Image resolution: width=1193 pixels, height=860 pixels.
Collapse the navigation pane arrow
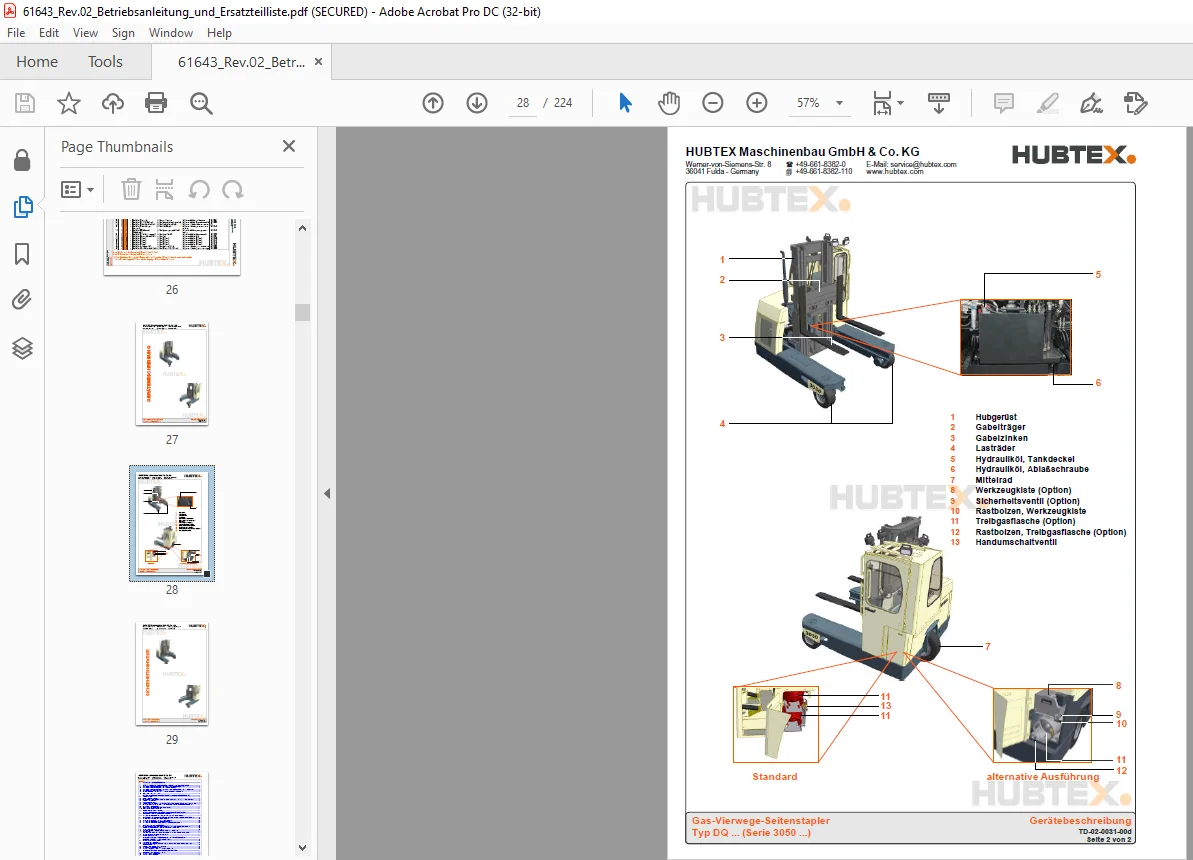[327, 493]
